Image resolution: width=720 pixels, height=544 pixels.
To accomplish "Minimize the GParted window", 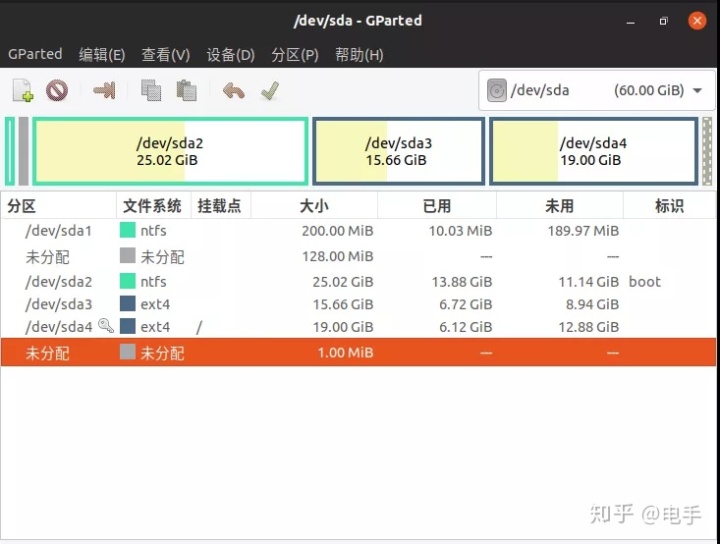I will pyautogui.click(x=630, y=22).
